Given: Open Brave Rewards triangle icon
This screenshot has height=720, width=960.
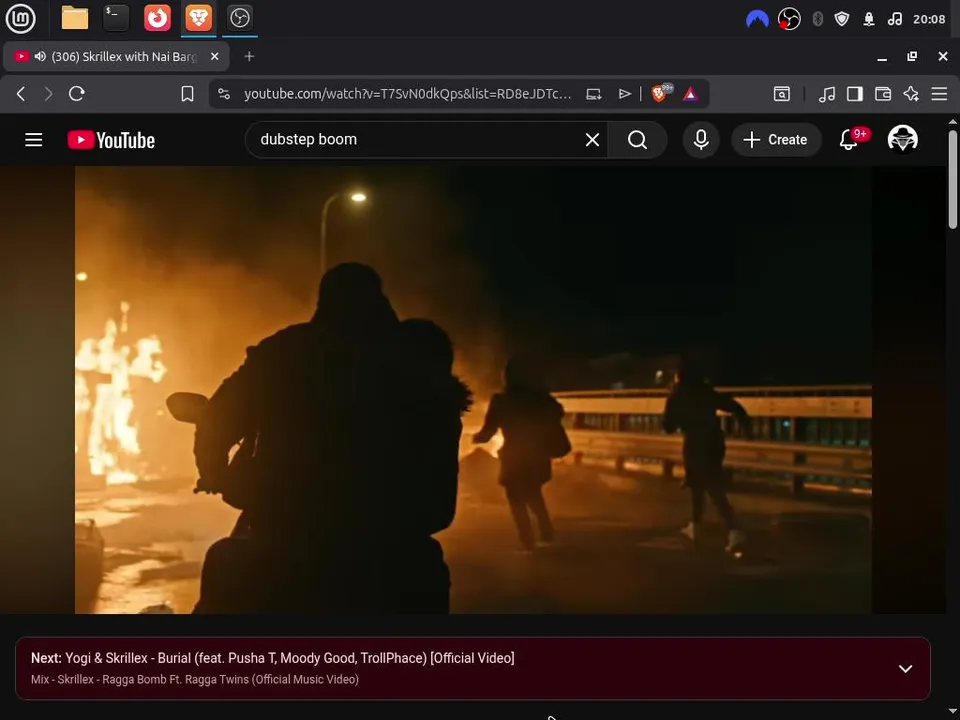Looking at the screenshot, I should tap(690, 94).
